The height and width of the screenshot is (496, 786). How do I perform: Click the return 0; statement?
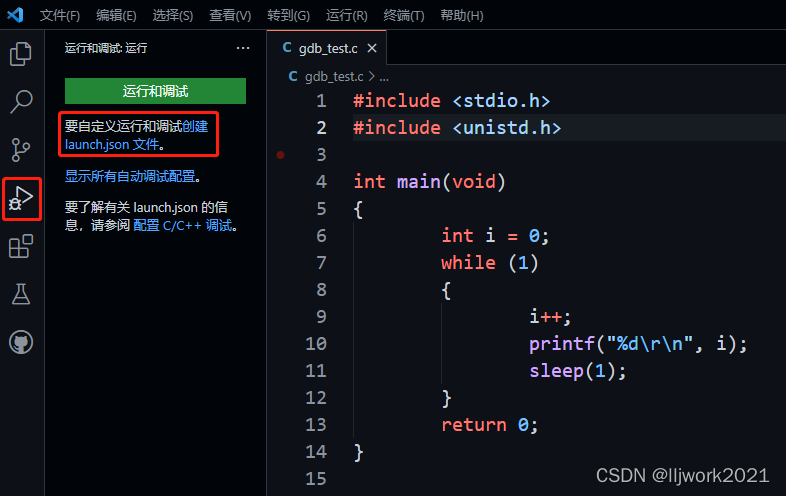490,425
